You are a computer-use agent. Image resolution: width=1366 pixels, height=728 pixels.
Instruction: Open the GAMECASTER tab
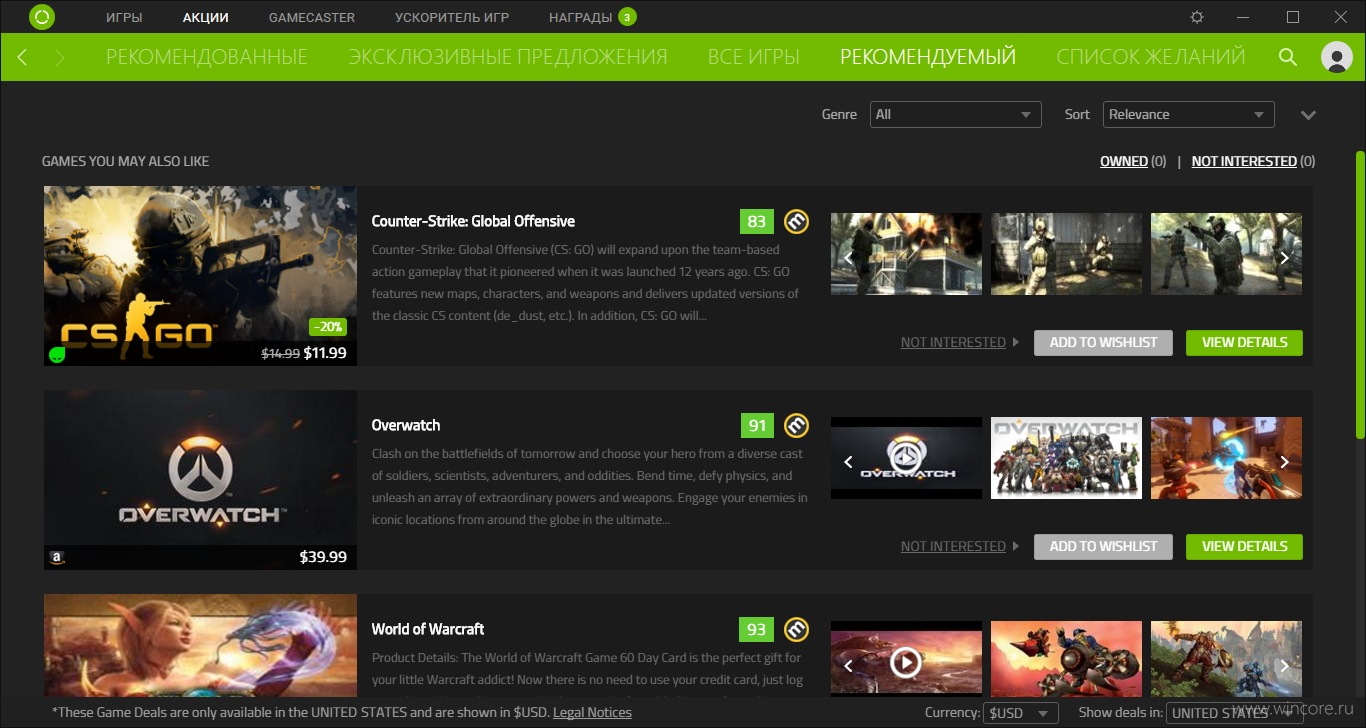[x=312, y=18]
